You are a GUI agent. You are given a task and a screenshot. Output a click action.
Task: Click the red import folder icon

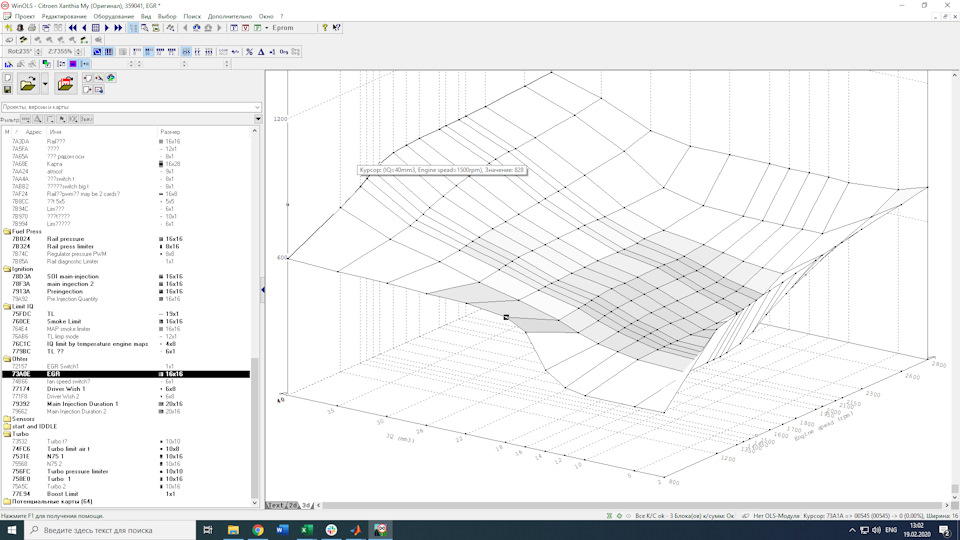pyautogui.click(x=66, y=84)
